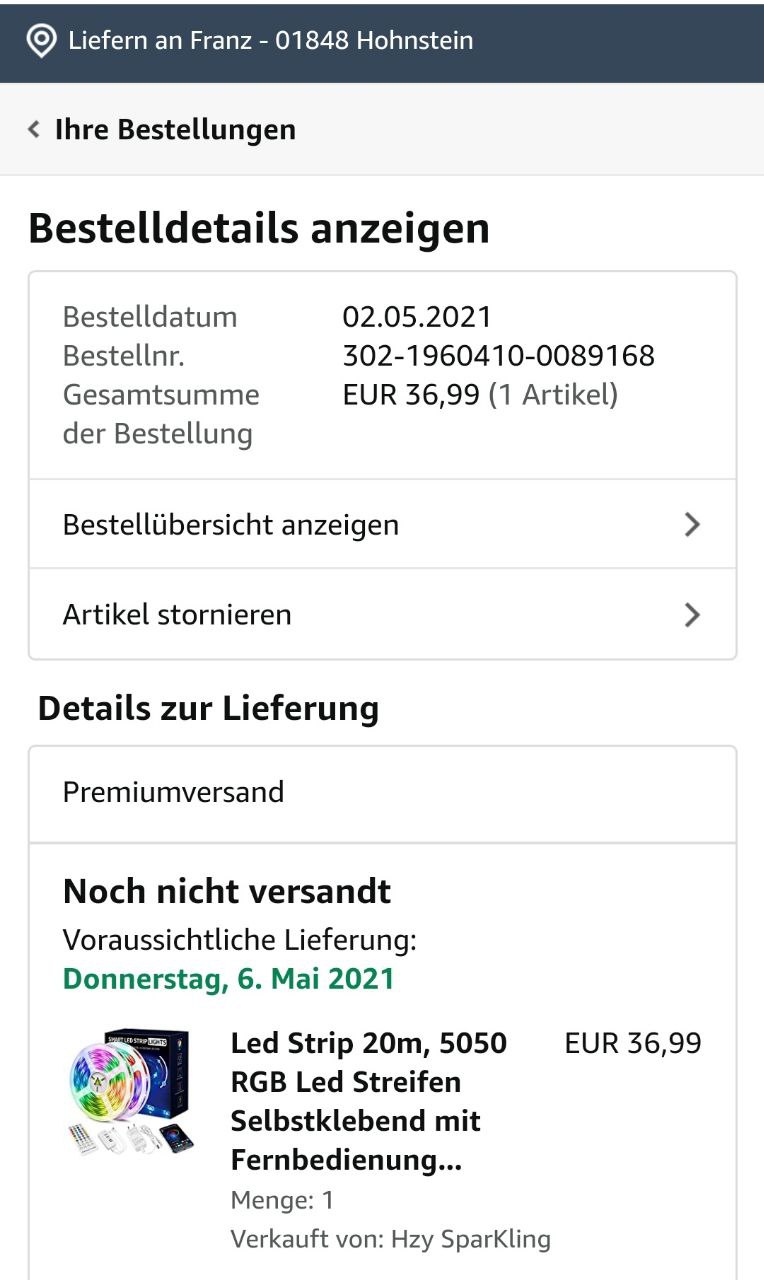This screenshot has width=764, height=1280.
Task: Tap 'Bestelldetails anzeigen' page heading
Action: 259,229
